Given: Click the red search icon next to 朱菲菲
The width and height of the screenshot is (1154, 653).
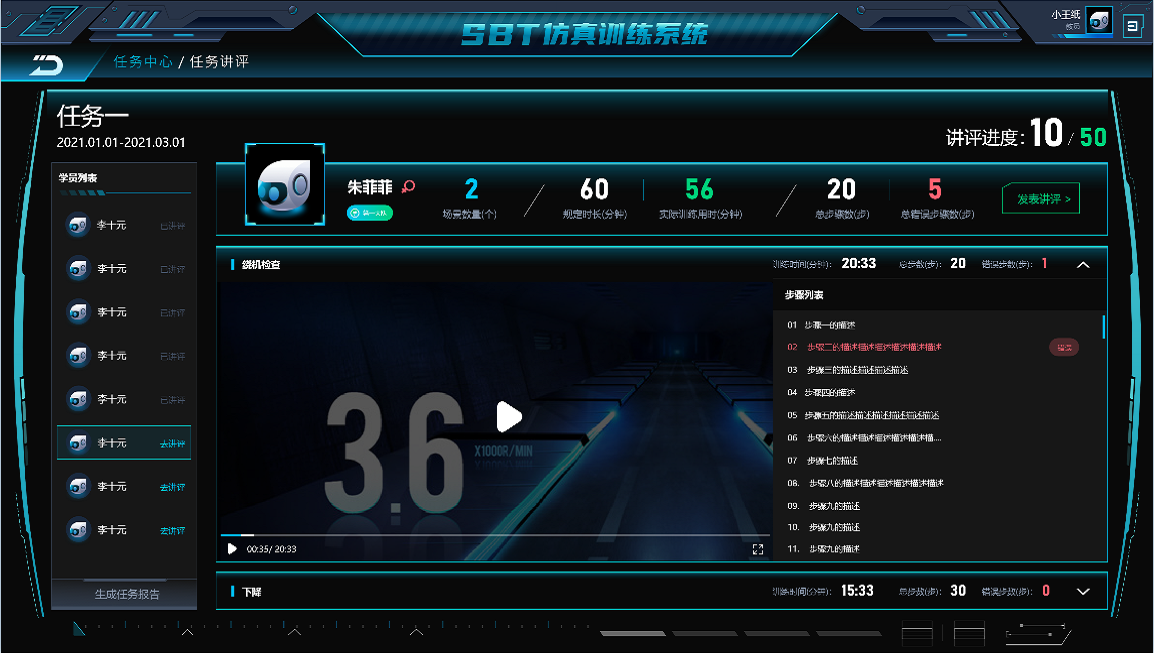Looking at the screenshot, I should pos(408,186).
